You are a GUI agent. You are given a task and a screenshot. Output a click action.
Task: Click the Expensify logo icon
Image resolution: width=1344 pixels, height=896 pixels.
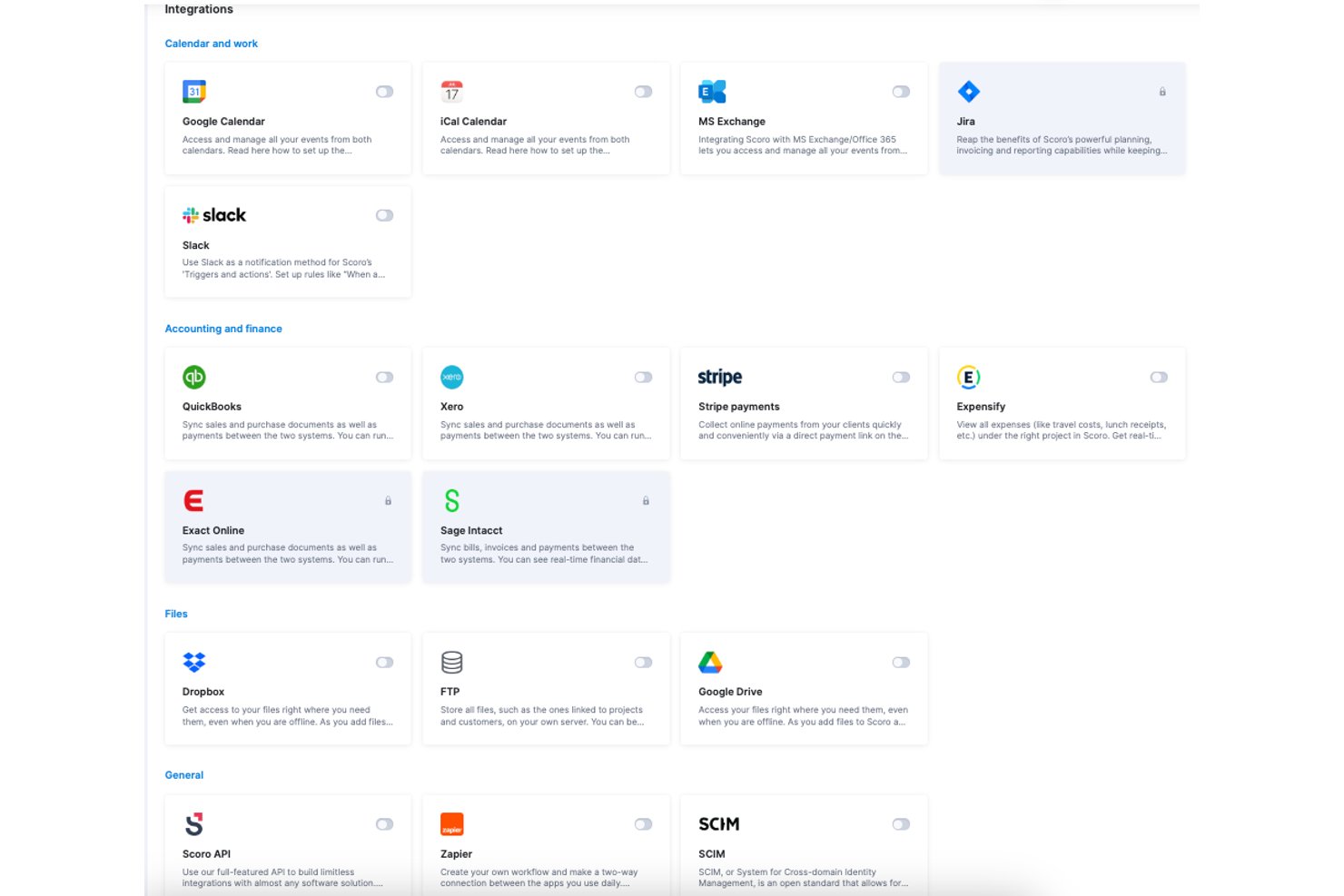(x=969, y=377)
